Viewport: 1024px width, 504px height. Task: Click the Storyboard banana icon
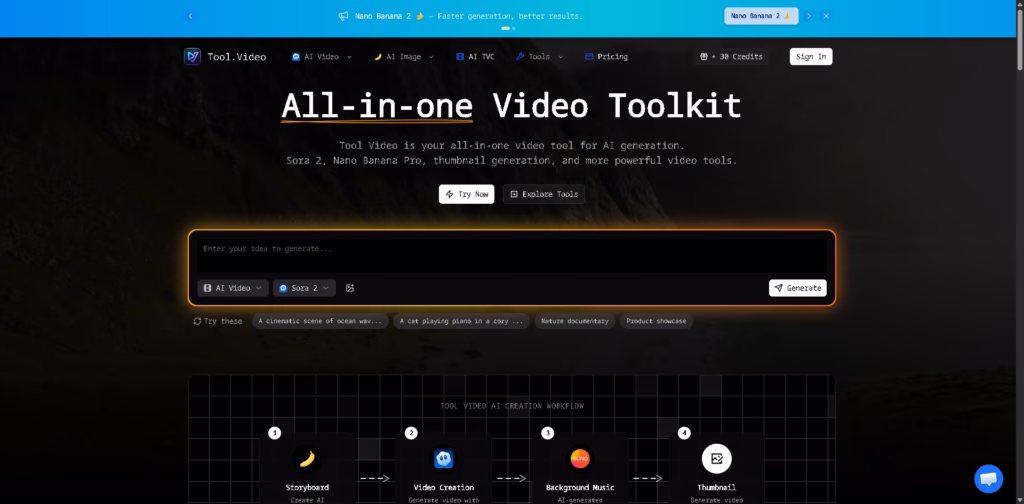(x=307, y=460)
